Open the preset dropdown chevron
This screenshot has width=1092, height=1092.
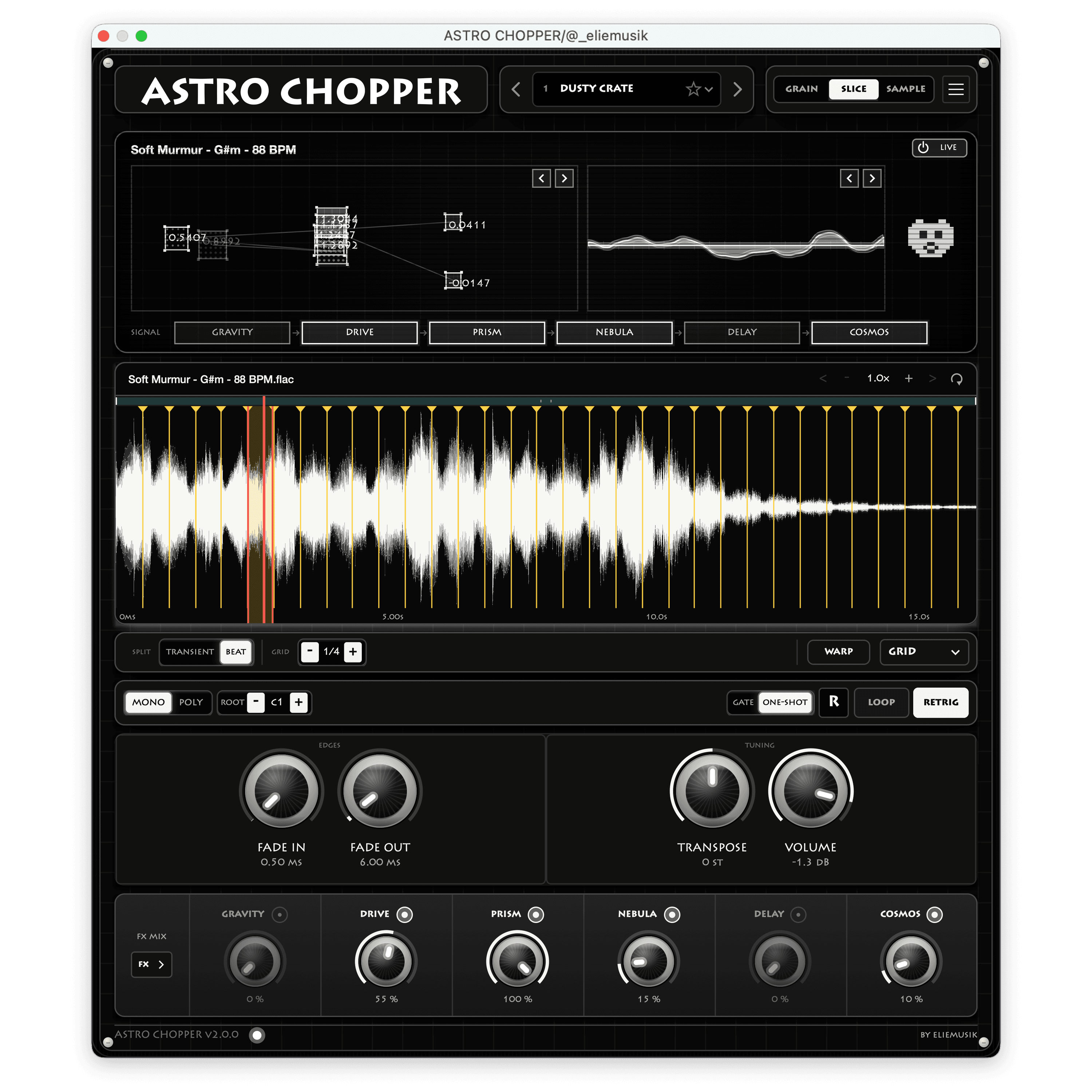coord(709,89)
